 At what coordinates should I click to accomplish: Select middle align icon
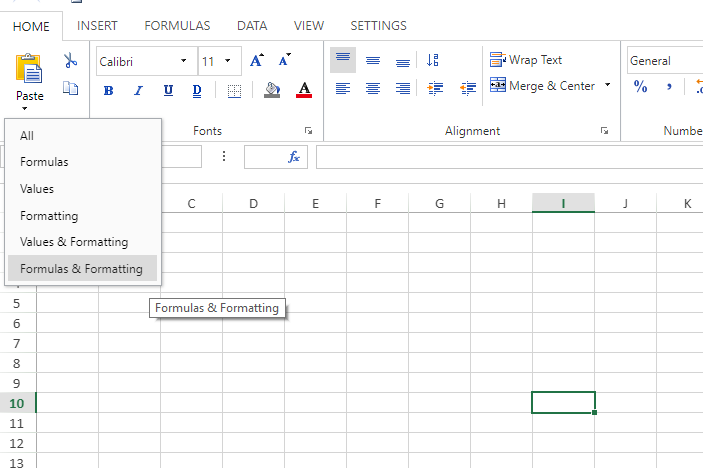373,60
